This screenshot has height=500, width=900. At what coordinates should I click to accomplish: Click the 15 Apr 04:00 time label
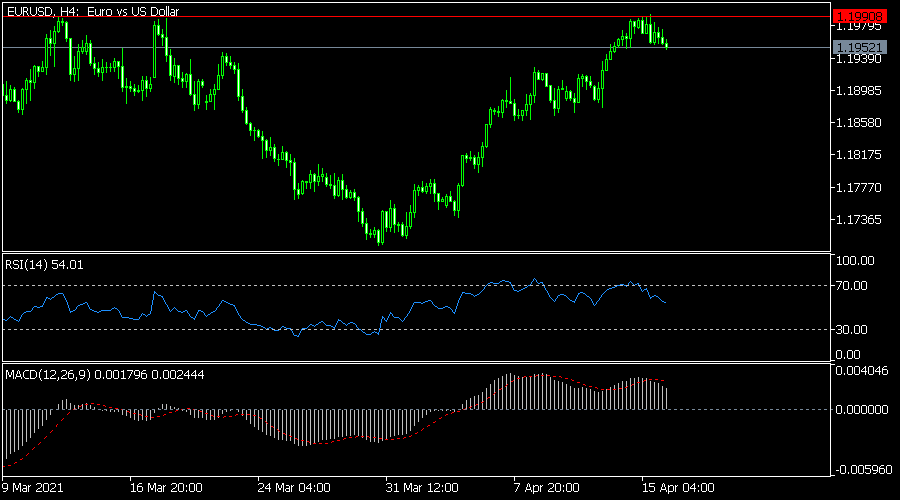677,489
